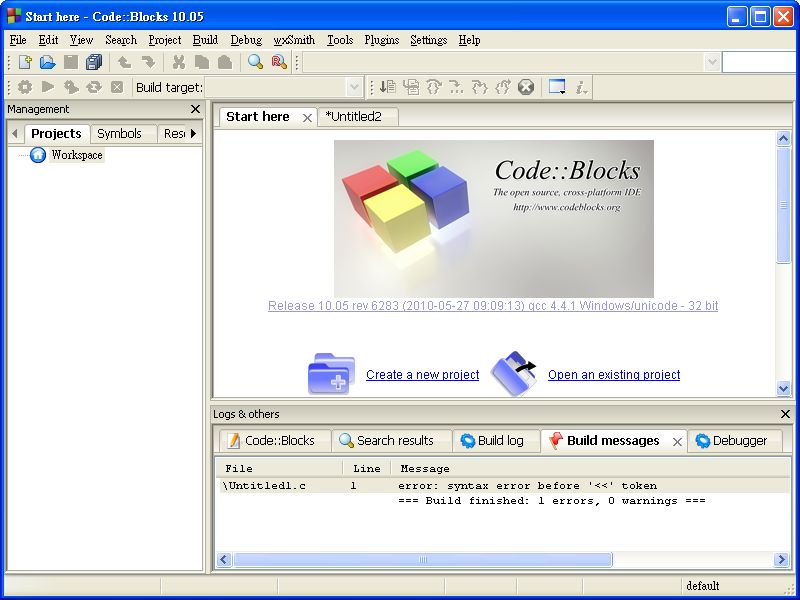Viewport: 800px width, 600px height.
Task: Close the Build messages tab
Action: pos(677,442)
